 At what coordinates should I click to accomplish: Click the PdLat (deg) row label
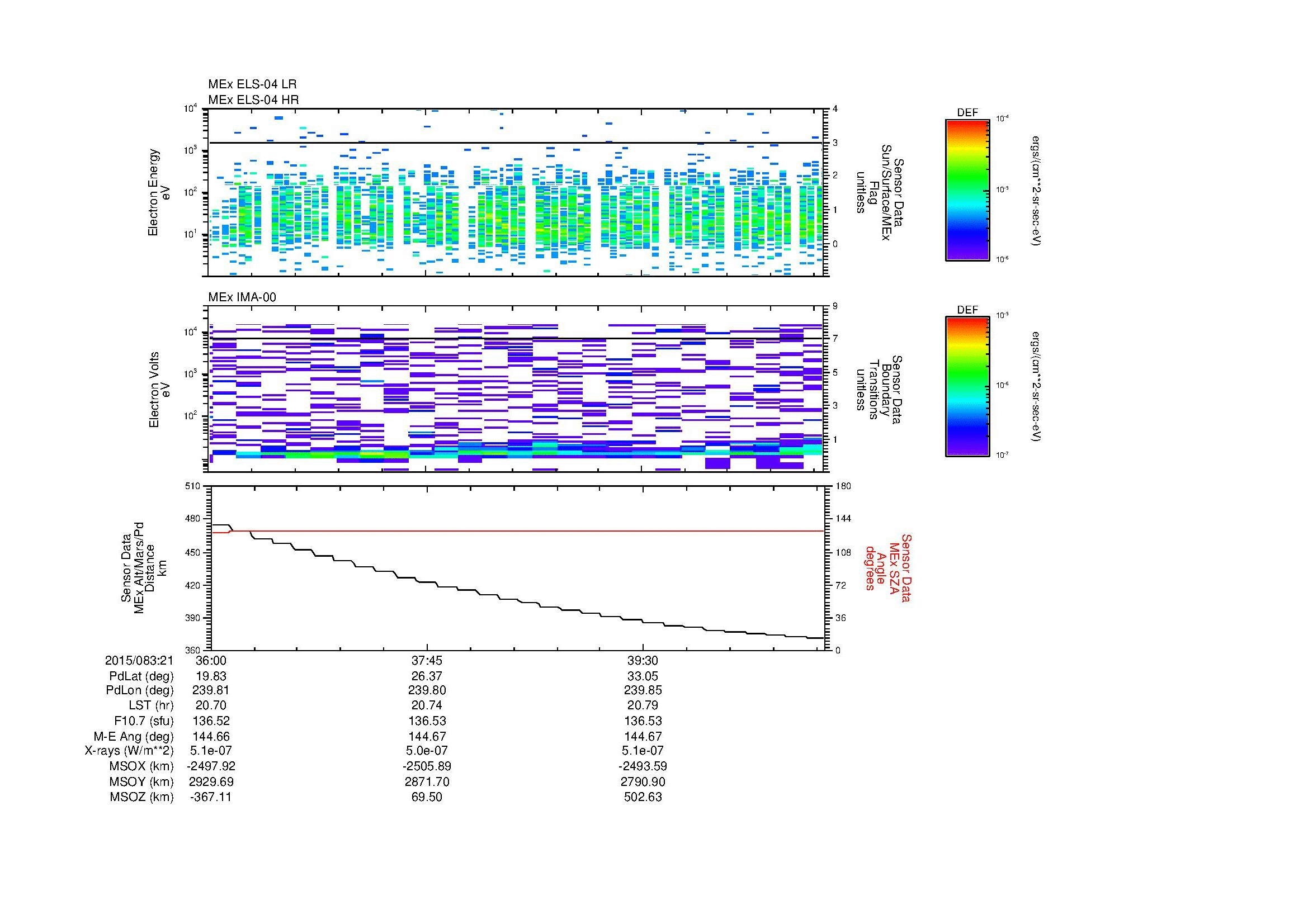pos(141,676)
